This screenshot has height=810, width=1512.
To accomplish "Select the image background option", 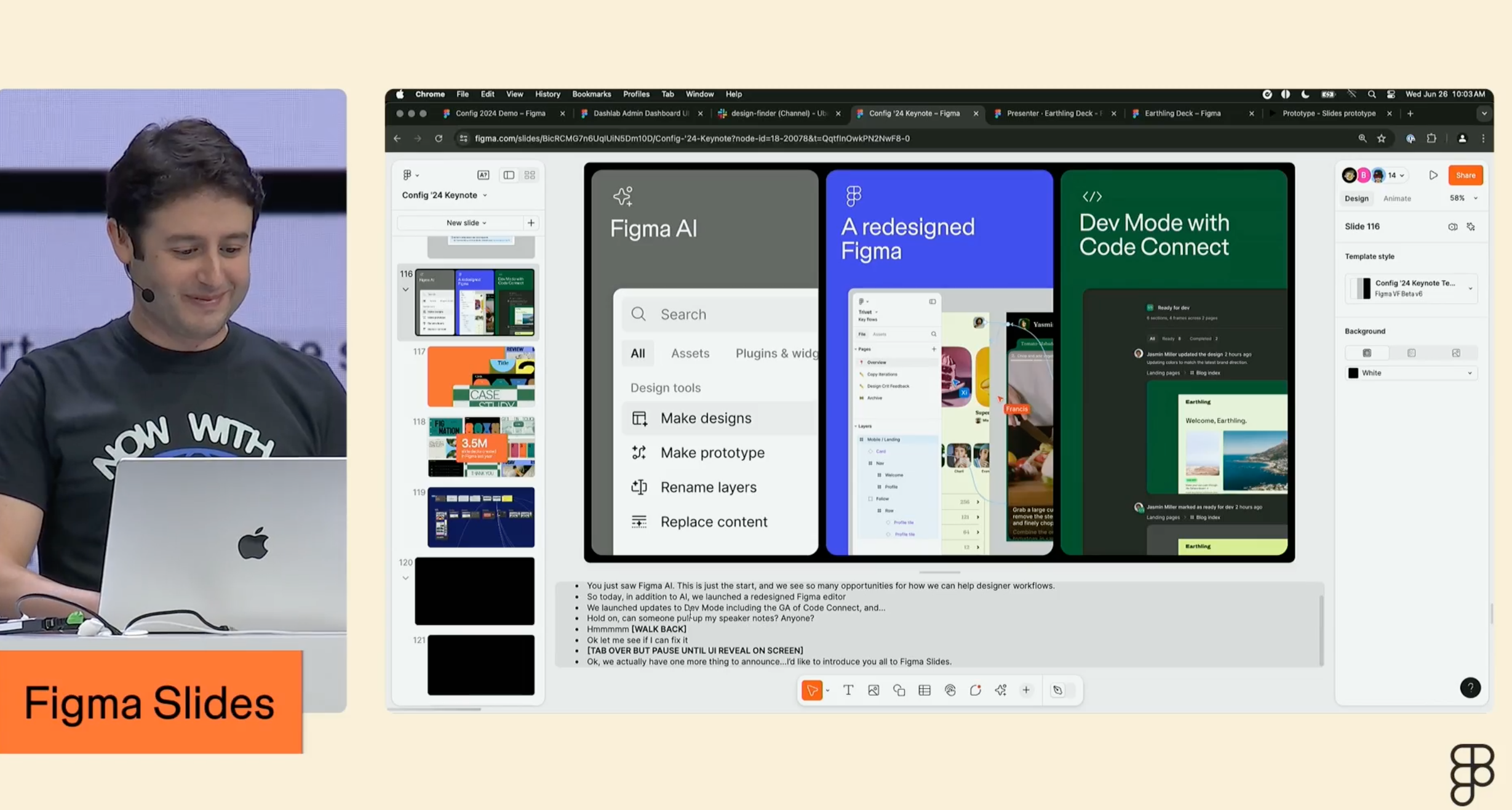I will [x=1455, y=353].
